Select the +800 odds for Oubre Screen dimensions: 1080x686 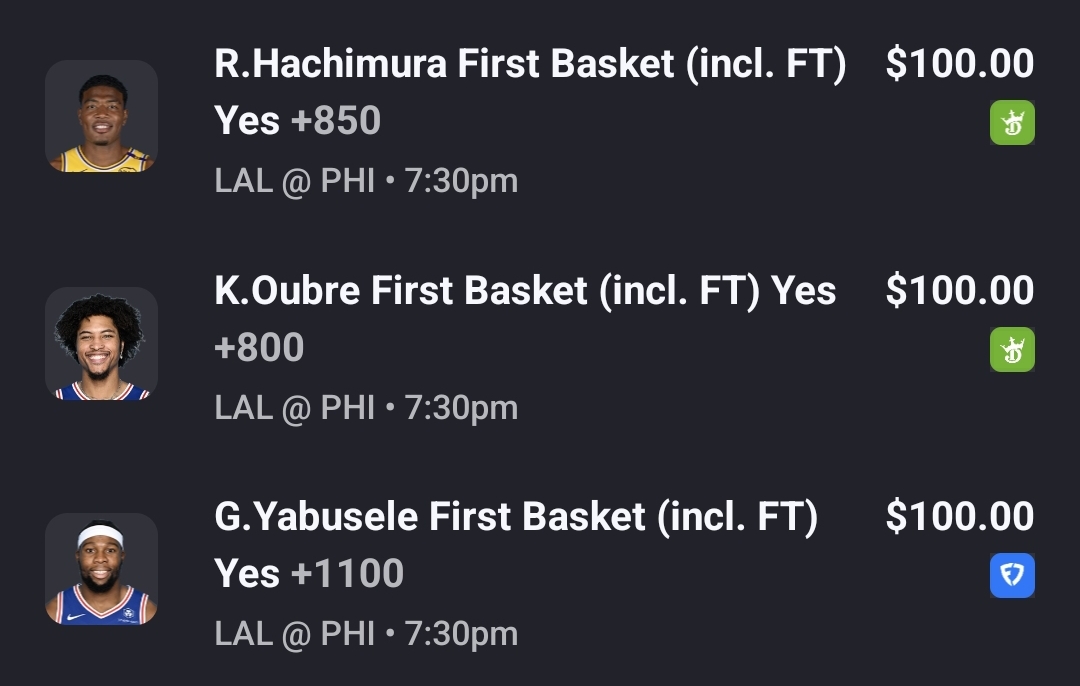[x=259, y=348]
